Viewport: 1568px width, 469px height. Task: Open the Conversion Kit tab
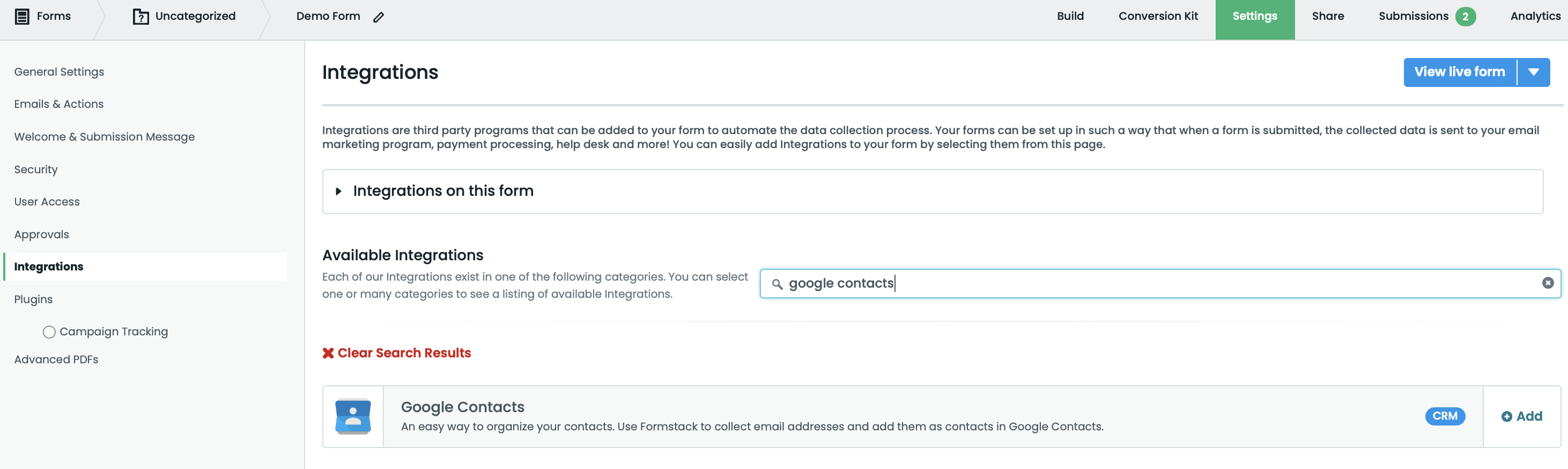coord(1158,17)
